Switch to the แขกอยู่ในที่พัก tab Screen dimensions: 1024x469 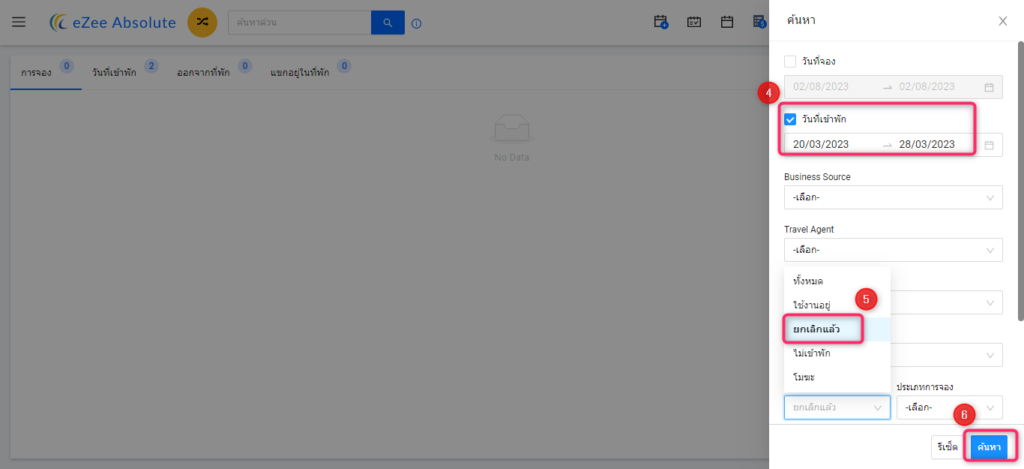[x=299, y=73]
